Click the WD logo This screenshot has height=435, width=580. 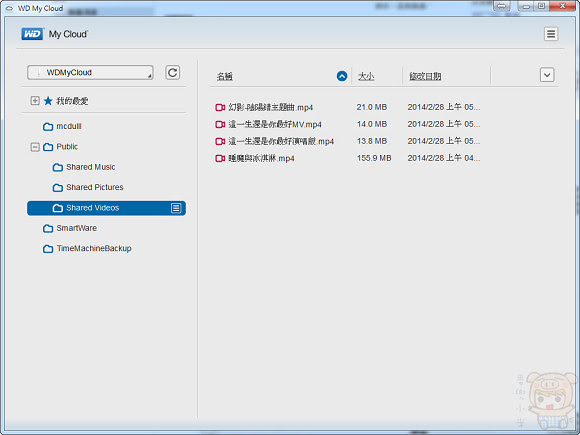pos(32,34)
